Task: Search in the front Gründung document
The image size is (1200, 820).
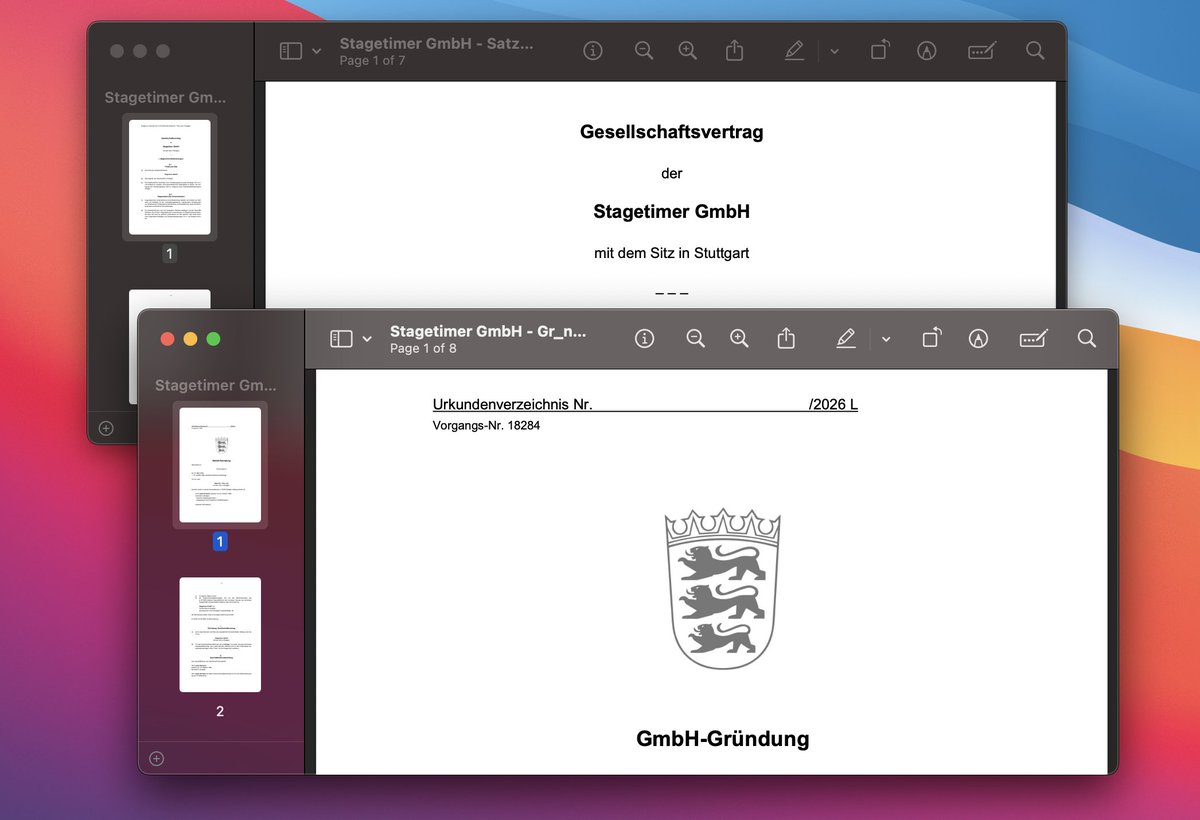Action: [1087, 339]
